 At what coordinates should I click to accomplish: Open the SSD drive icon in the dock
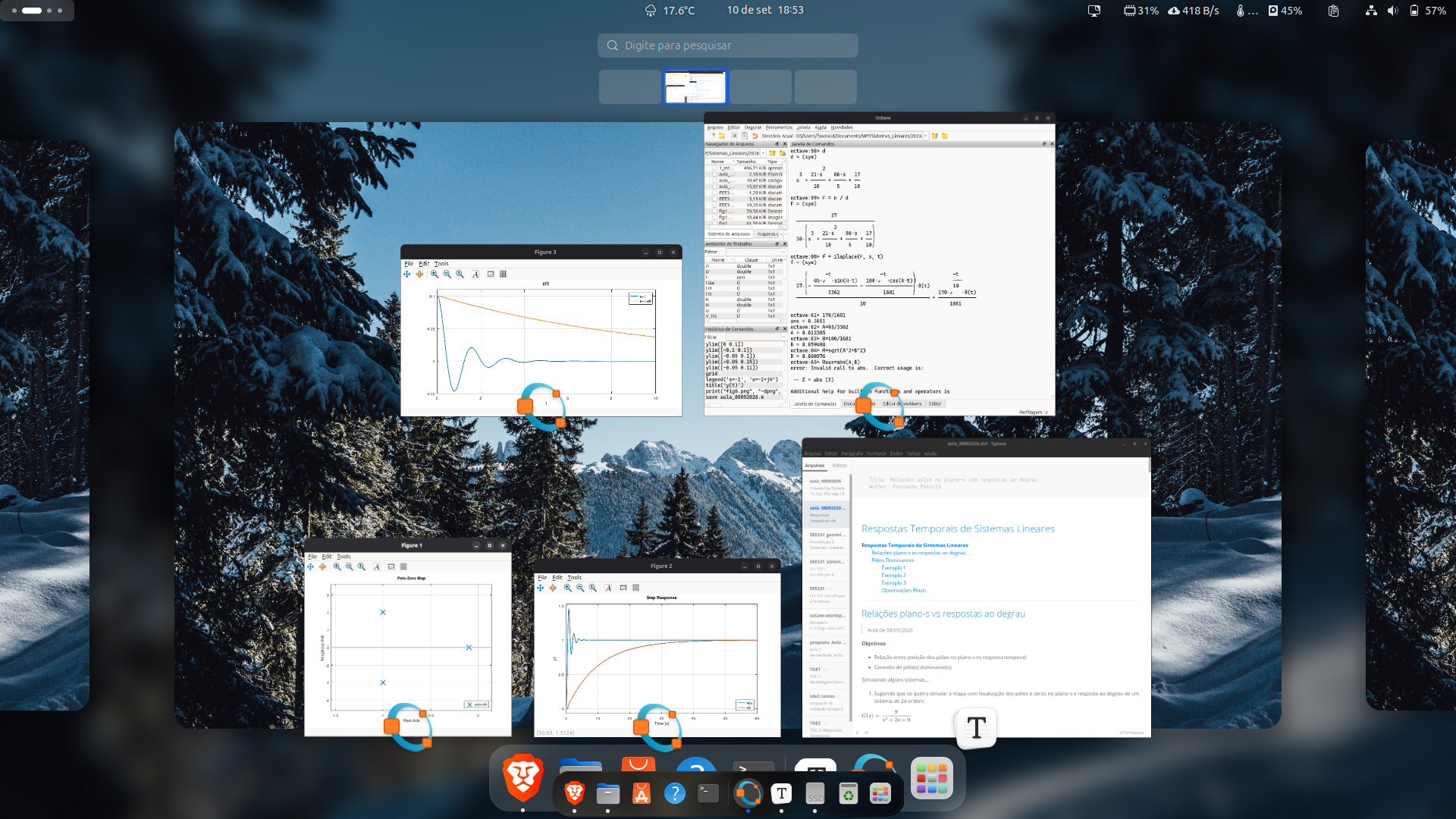[815, 794]
